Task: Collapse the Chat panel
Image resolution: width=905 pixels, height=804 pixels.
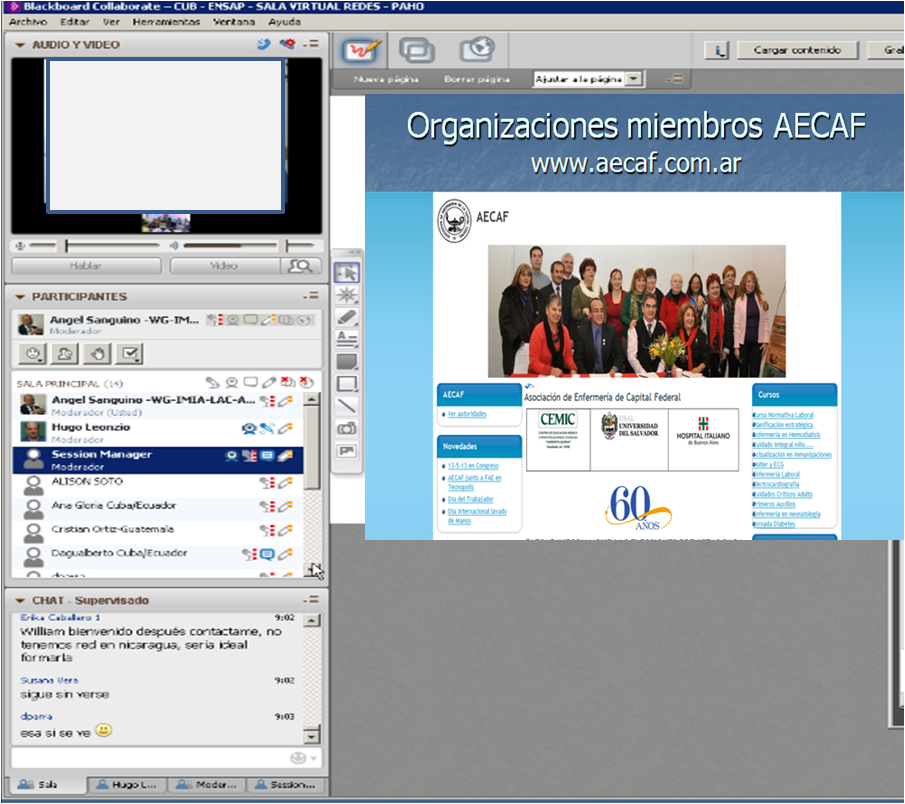Action: tap(20, 601)
